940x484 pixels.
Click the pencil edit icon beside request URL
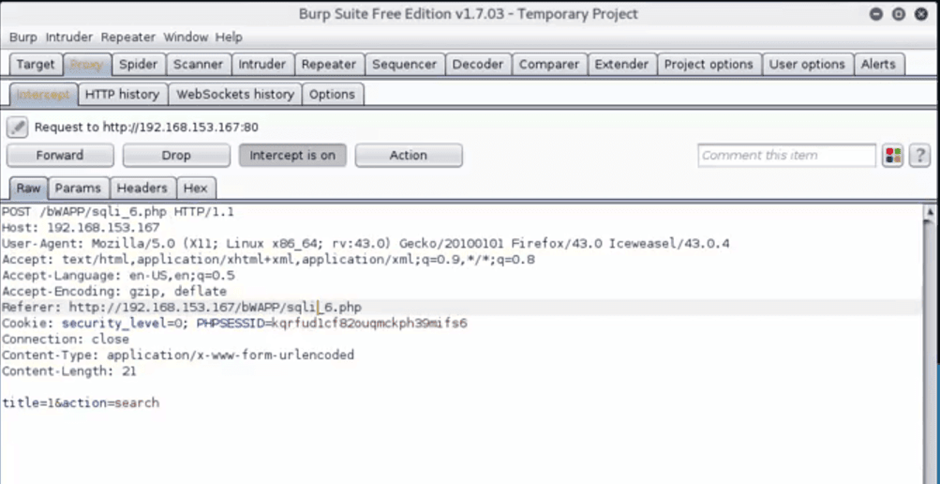(18, 127)
